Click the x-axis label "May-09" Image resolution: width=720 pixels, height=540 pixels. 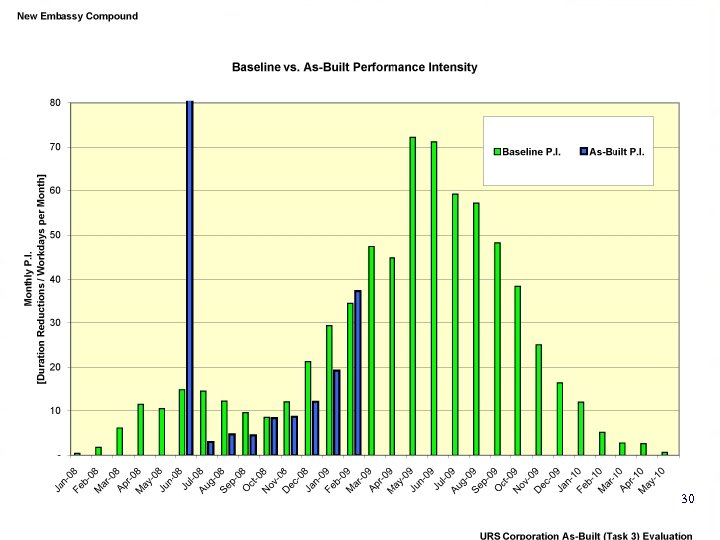400,481
